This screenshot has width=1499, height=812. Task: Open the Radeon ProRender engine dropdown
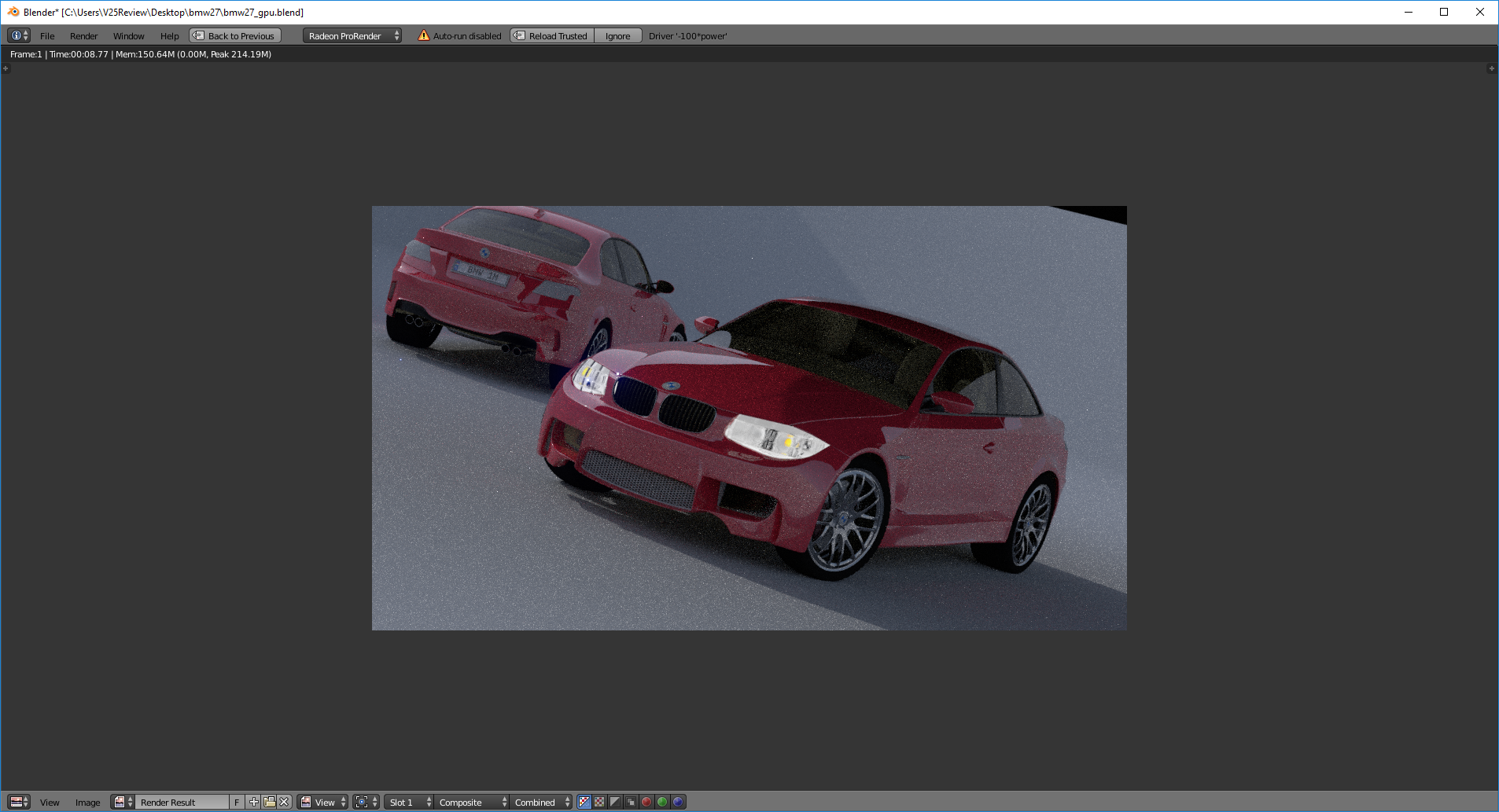(x=352, y=35)
